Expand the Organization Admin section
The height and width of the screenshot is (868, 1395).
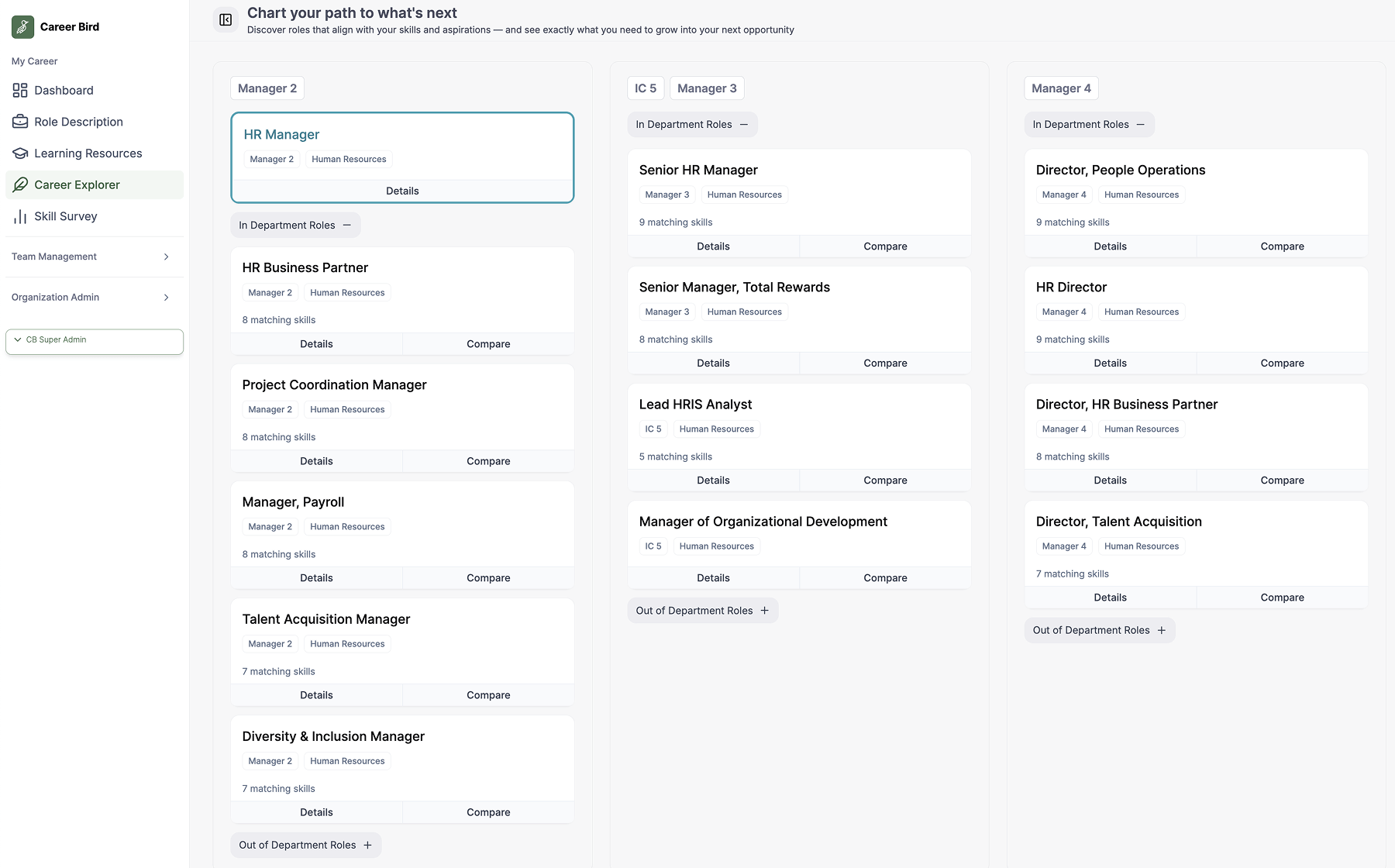pyautogui.click(x=95, y=297)
